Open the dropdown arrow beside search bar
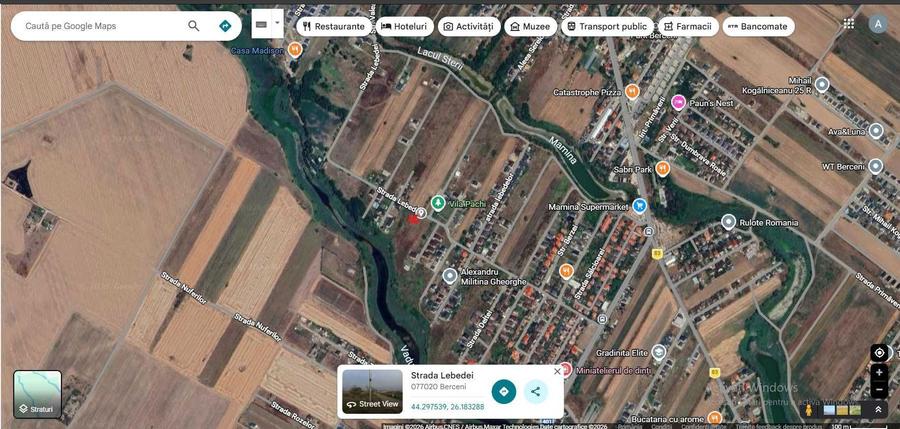The width and height of the screenshot is (900, 429). (x=277, y=22)
